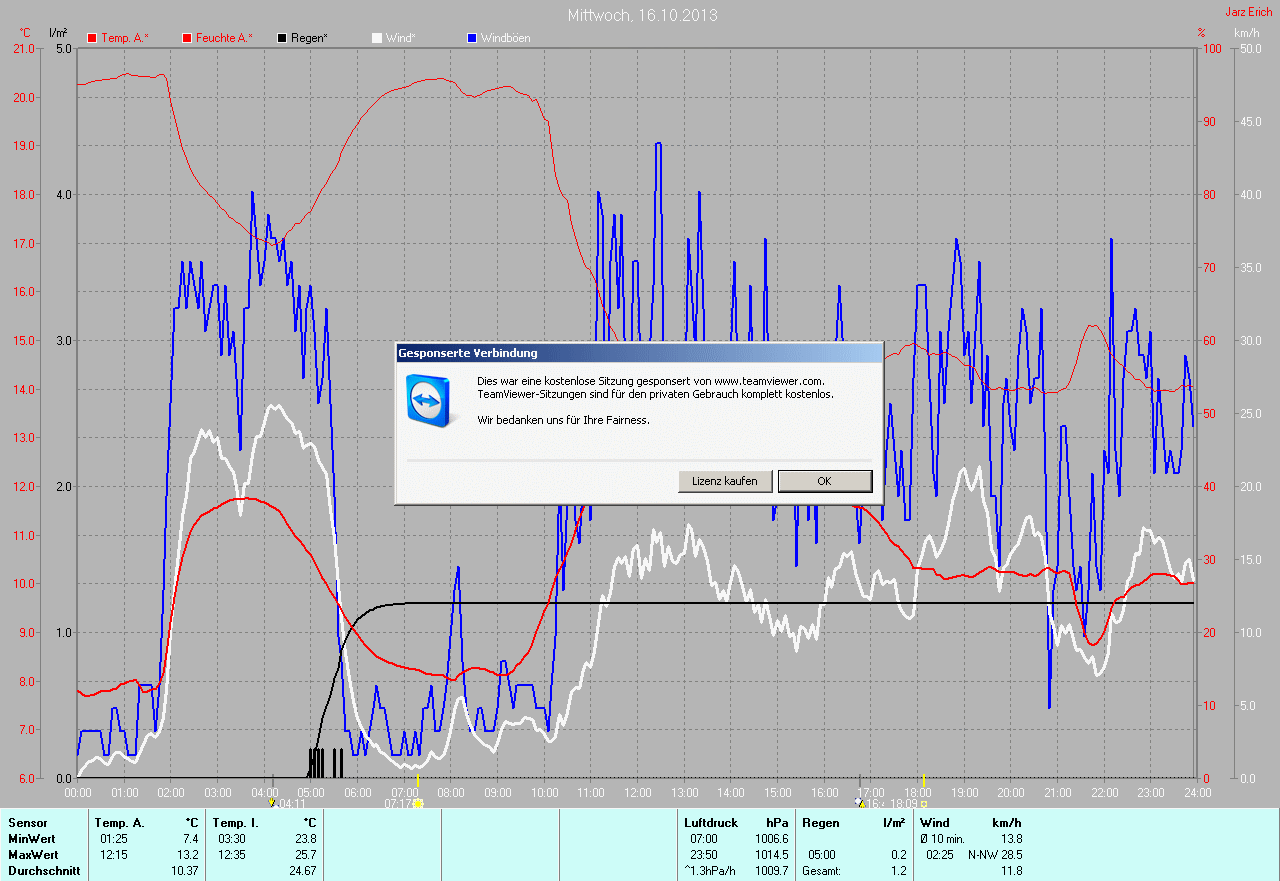1280x881 pixels.
Task: Click the Luftdruck column header
Action: point(711,823)
